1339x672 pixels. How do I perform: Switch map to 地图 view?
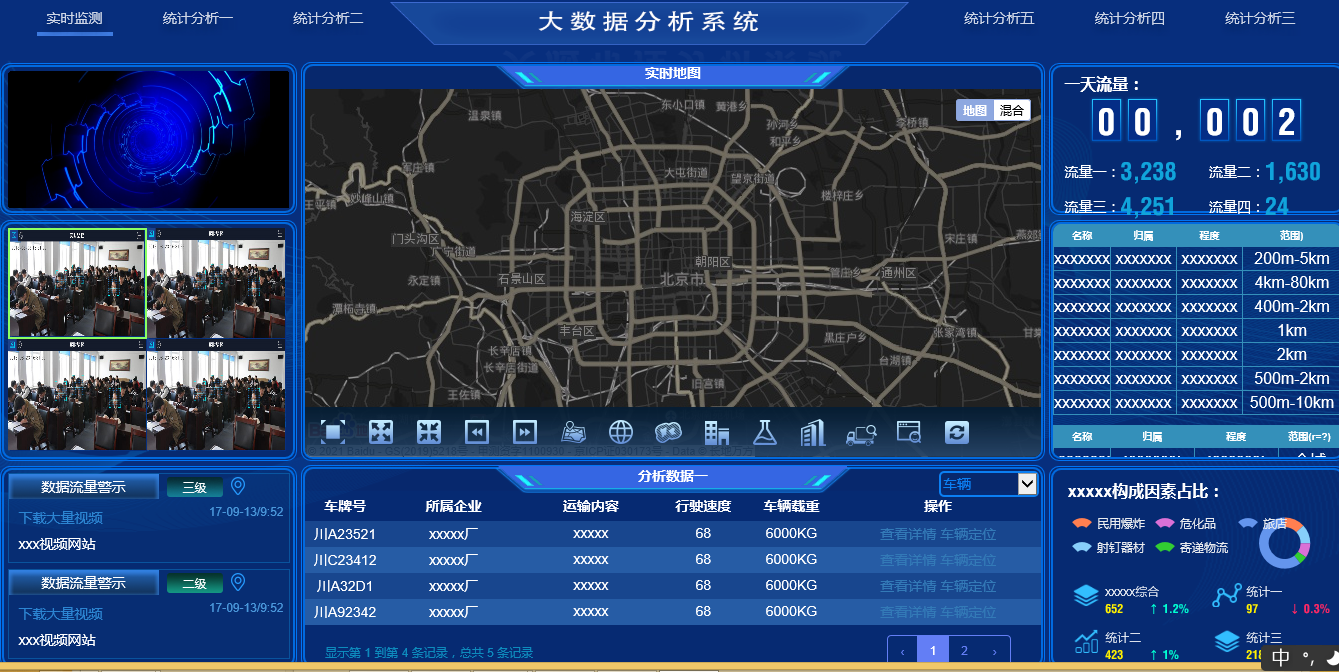[974, 111]
